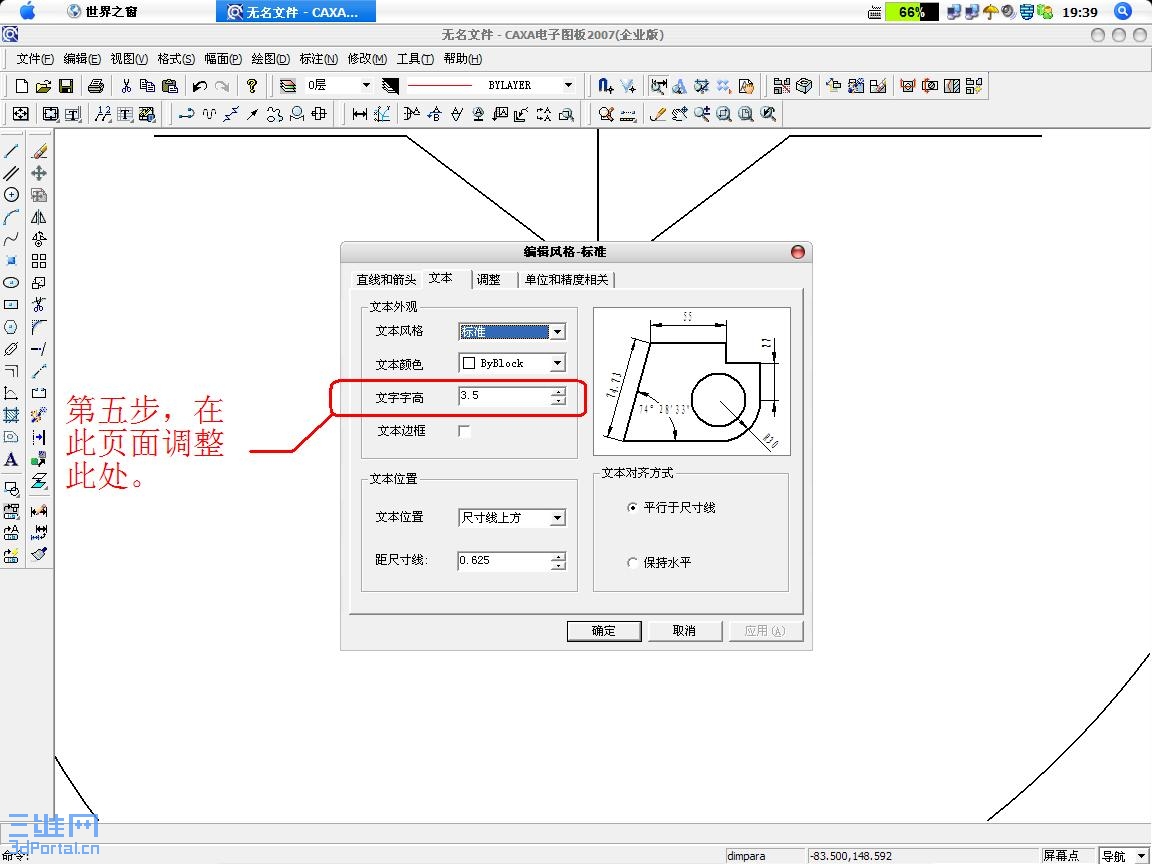Click the New file icon
Viewport: 1152px width, 864px height.
[21, 86]
